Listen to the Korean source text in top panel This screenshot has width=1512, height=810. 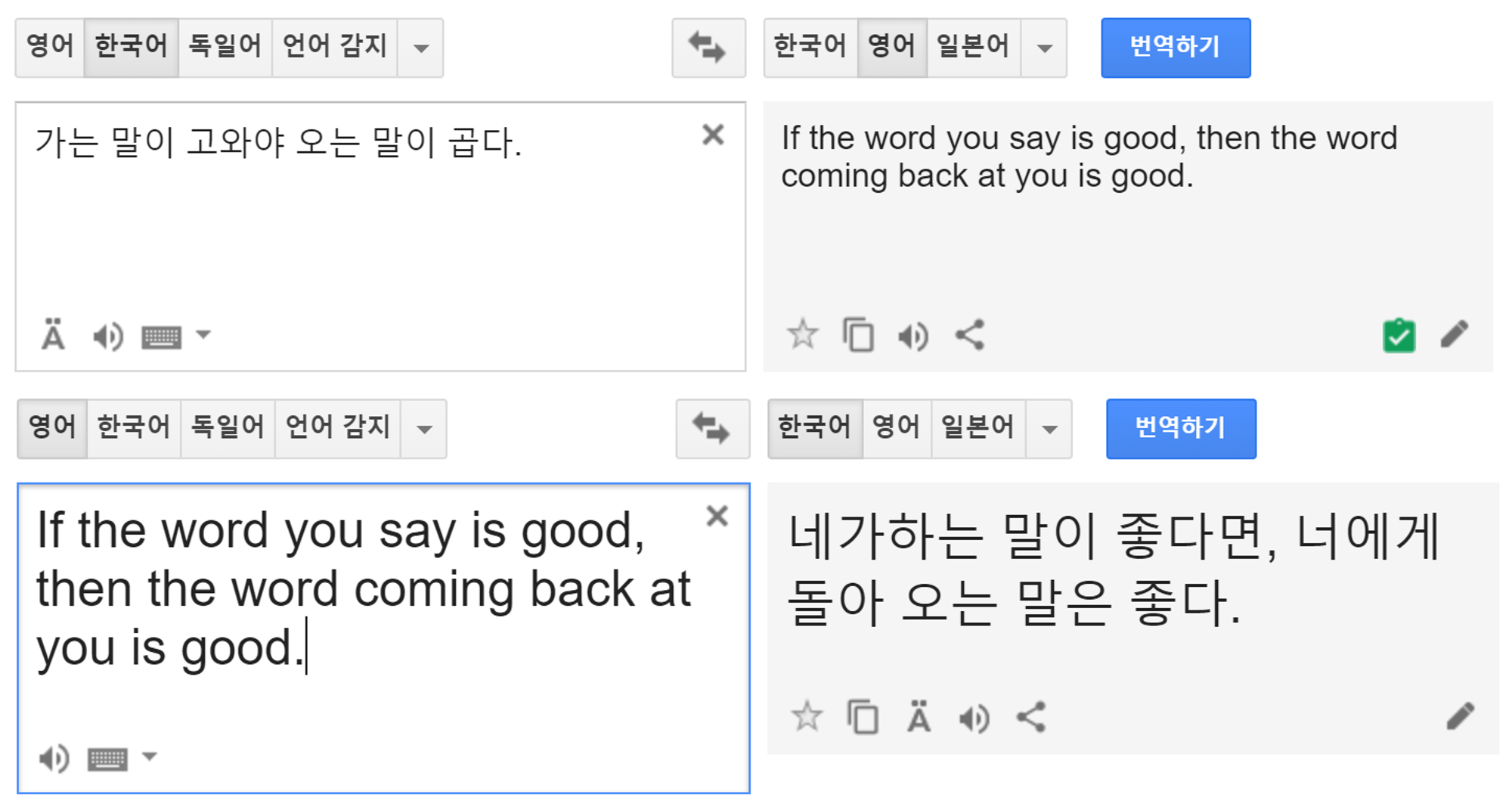pos(107,337)
